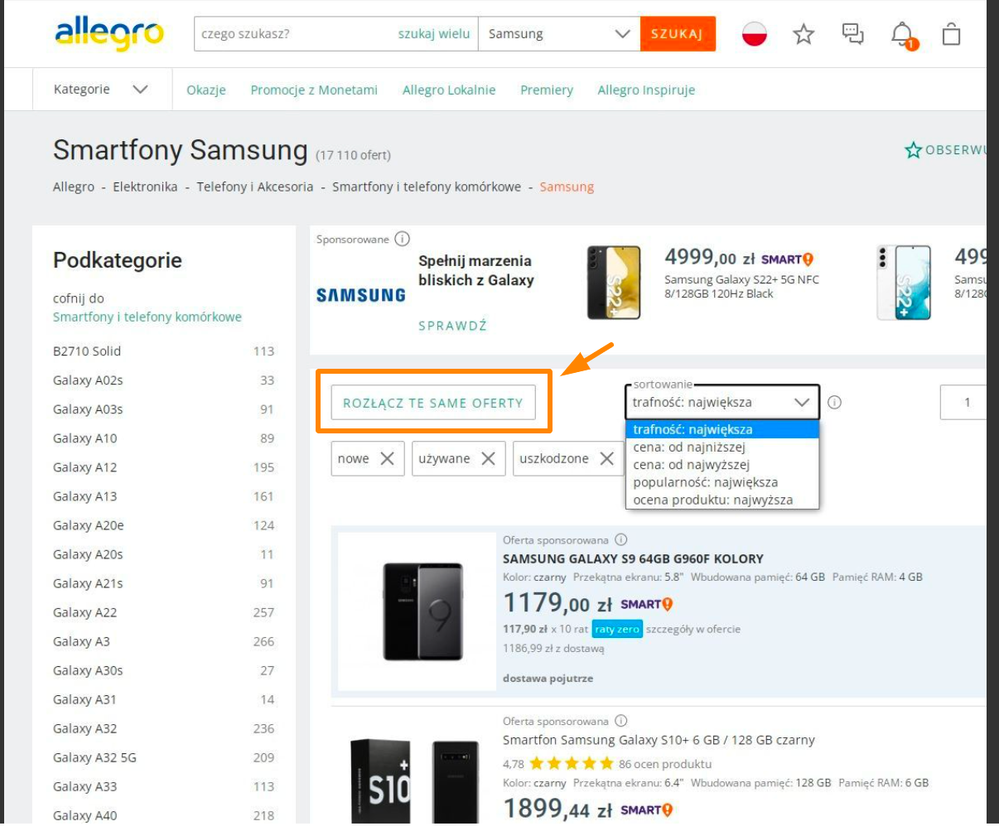Select Galaxy A03s subcategory
The height and width of the screenshot is (827, 999).
coord(88,409)
